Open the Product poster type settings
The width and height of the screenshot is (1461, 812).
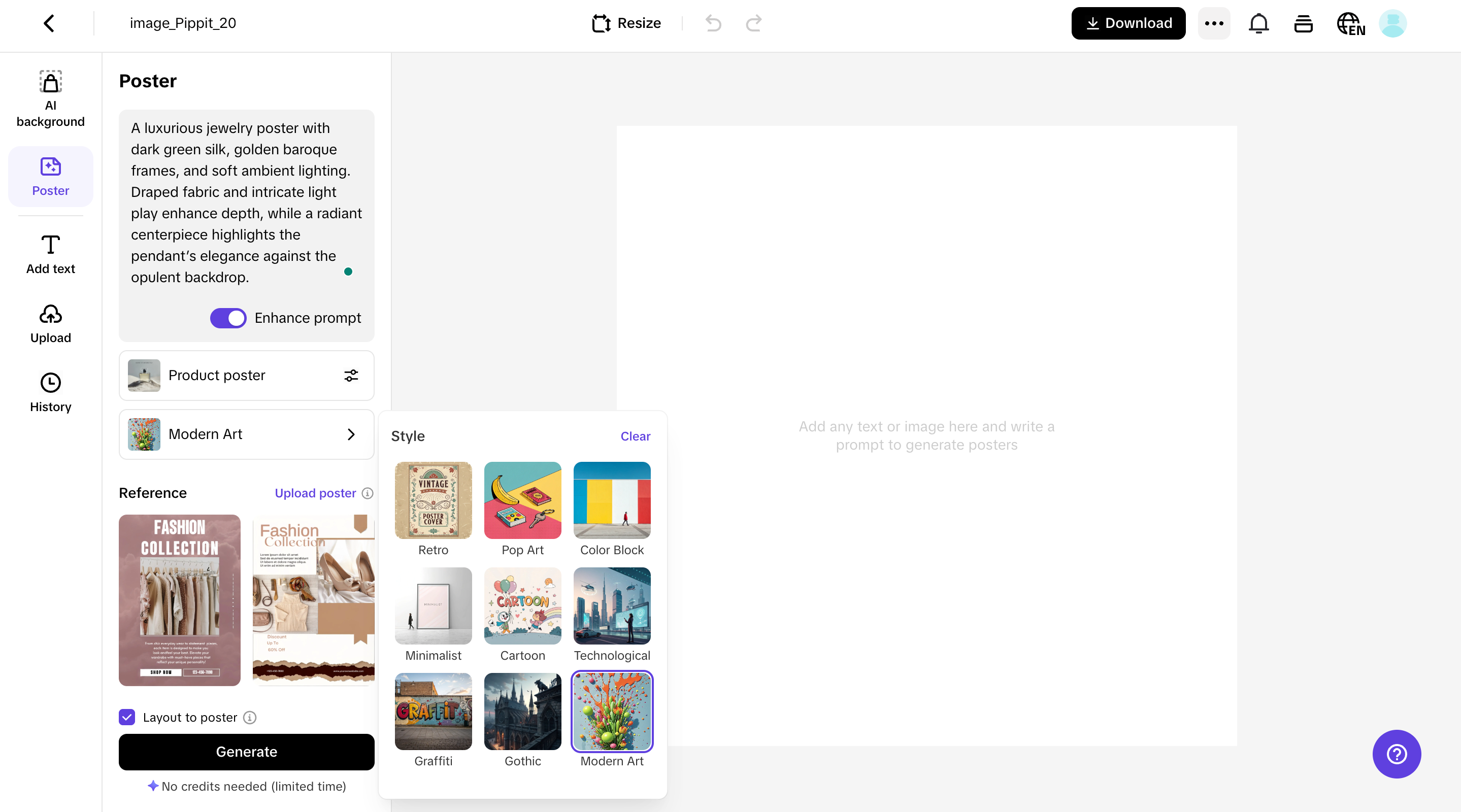coord(351,376)
